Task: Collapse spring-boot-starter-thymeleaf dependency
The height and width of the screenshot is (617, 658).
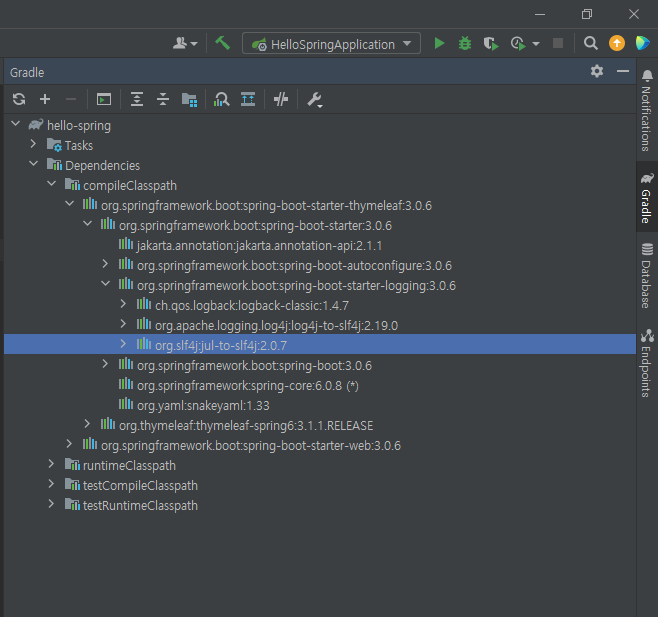Action: click(x=70, y=204)
